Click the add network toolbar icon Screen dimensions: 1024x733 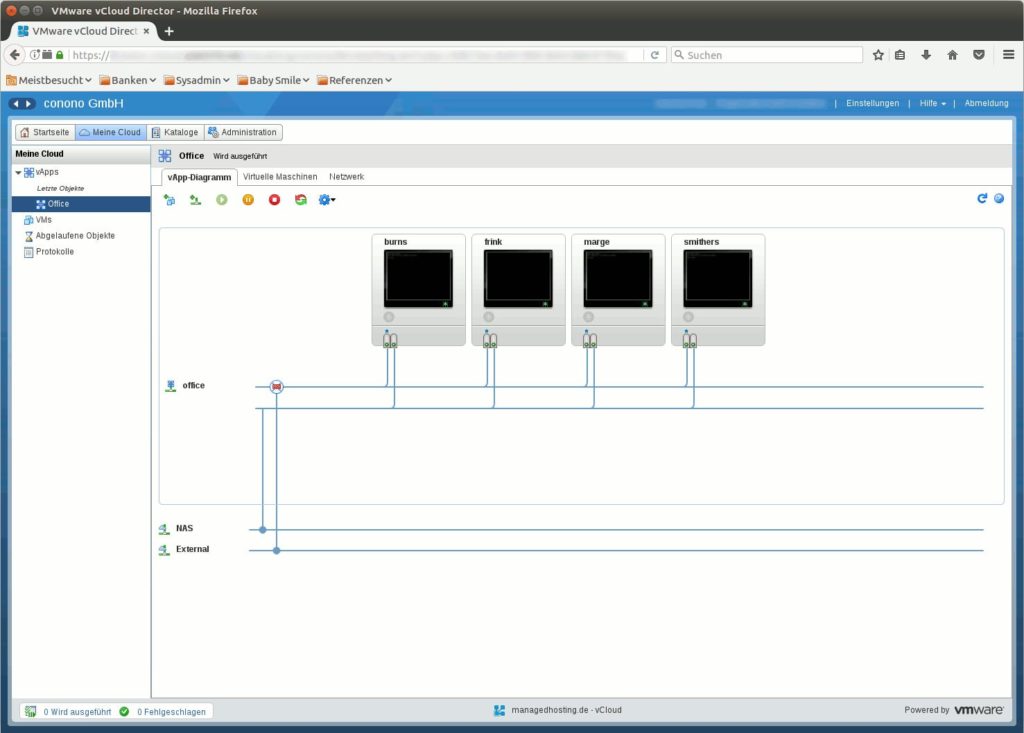click(195, 200)
